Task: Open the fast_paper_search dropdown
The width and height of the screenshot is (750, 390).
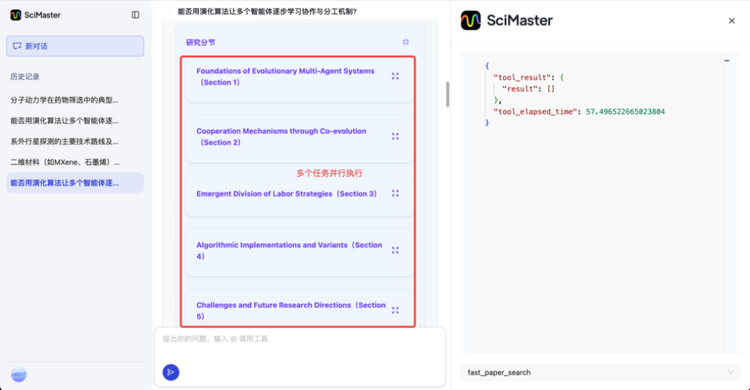Action: [x=600, y=372]
